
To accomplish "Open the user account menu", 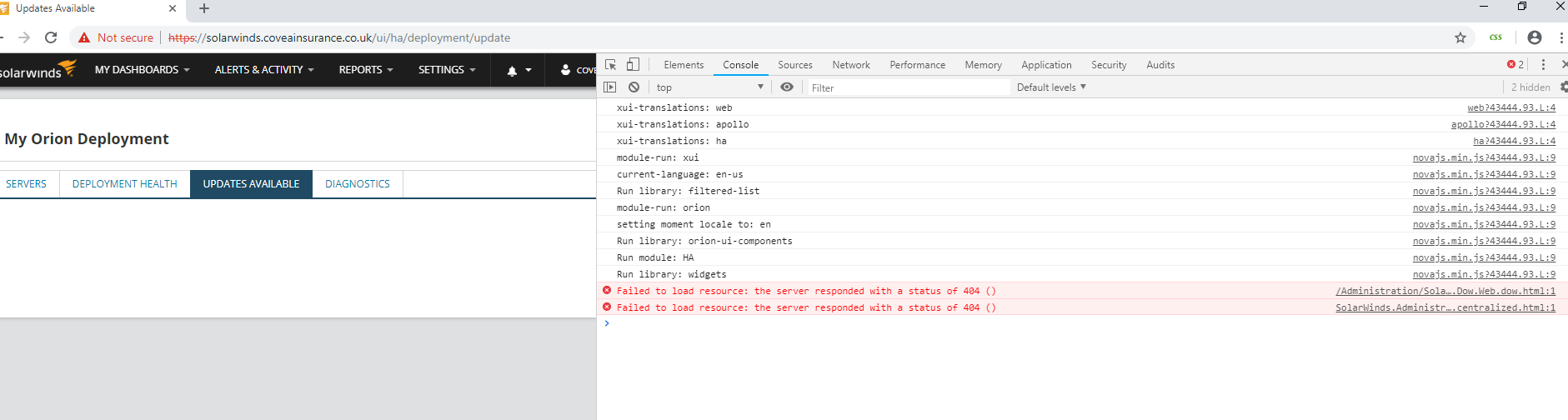I will pos(578,70).
